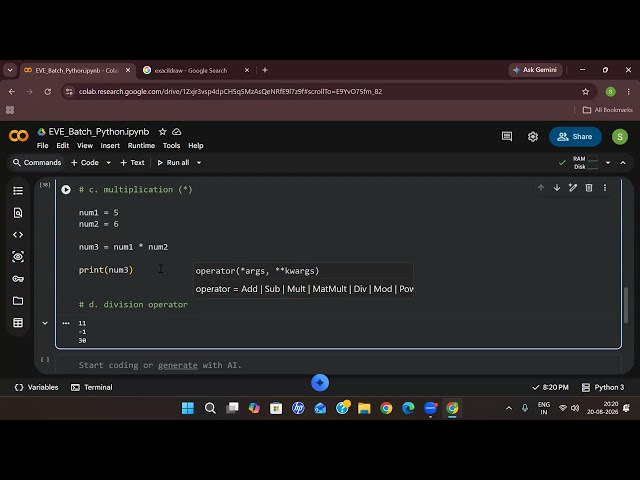This screenshot has height=480, width=640.
Task: Move cell down with arrow icon
Action: pyautogui.click(x=557, y=188)
